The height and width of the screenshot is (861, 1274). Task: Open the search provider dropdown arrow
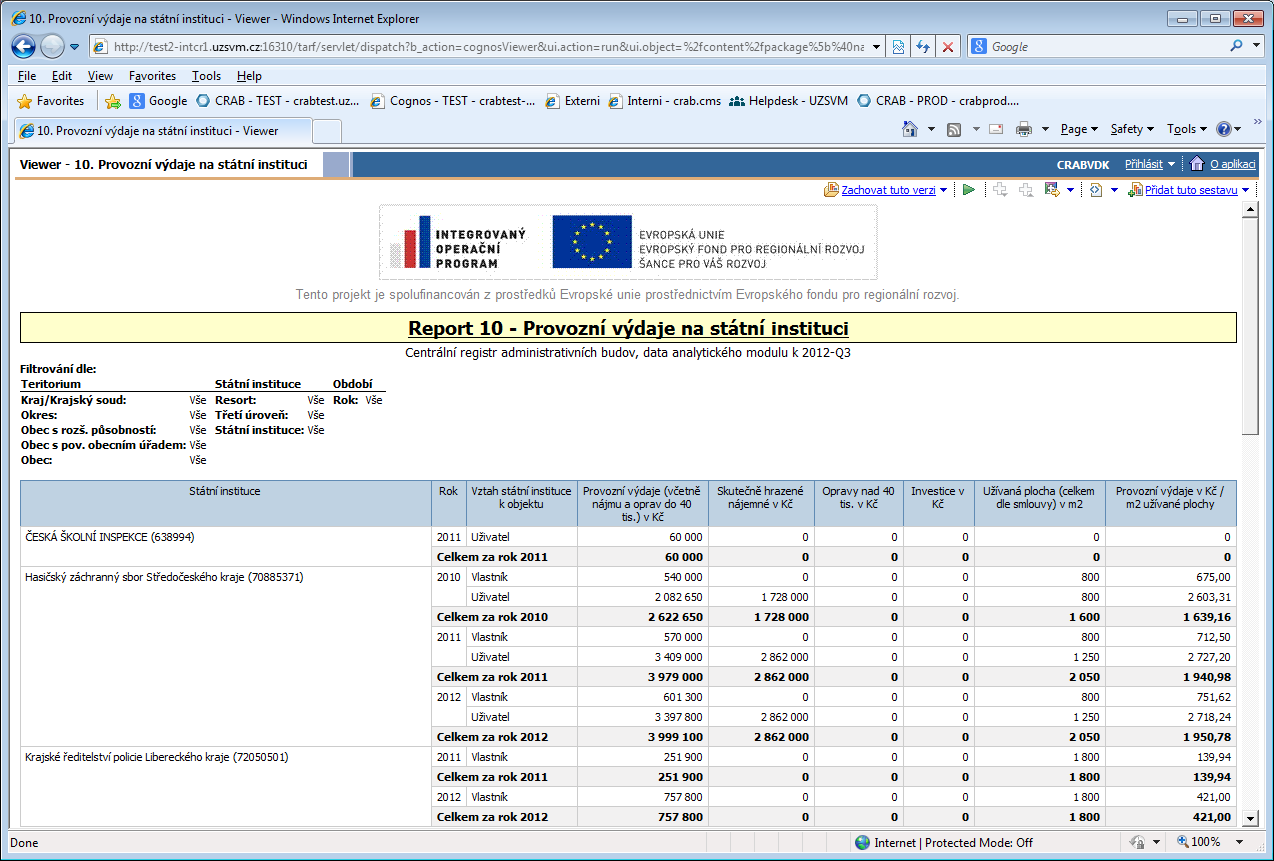point(1257,46)
